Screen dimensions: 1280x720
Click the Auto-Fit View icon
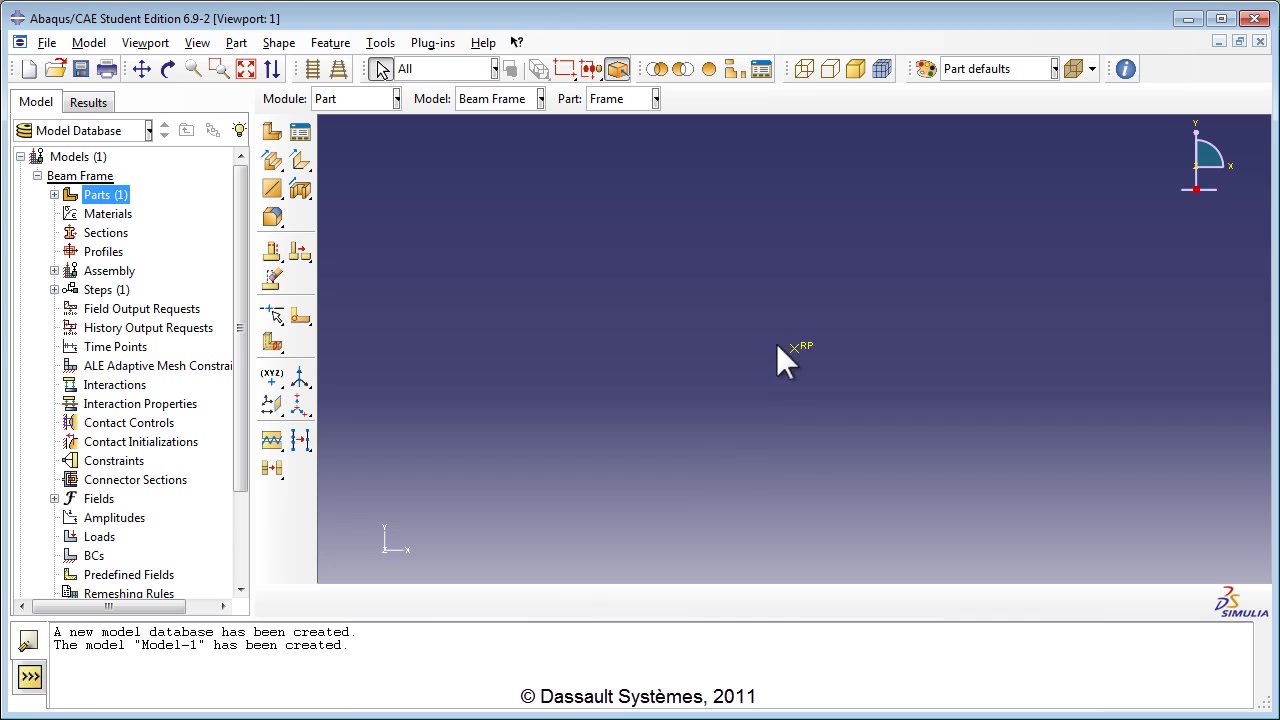[245, 69]
